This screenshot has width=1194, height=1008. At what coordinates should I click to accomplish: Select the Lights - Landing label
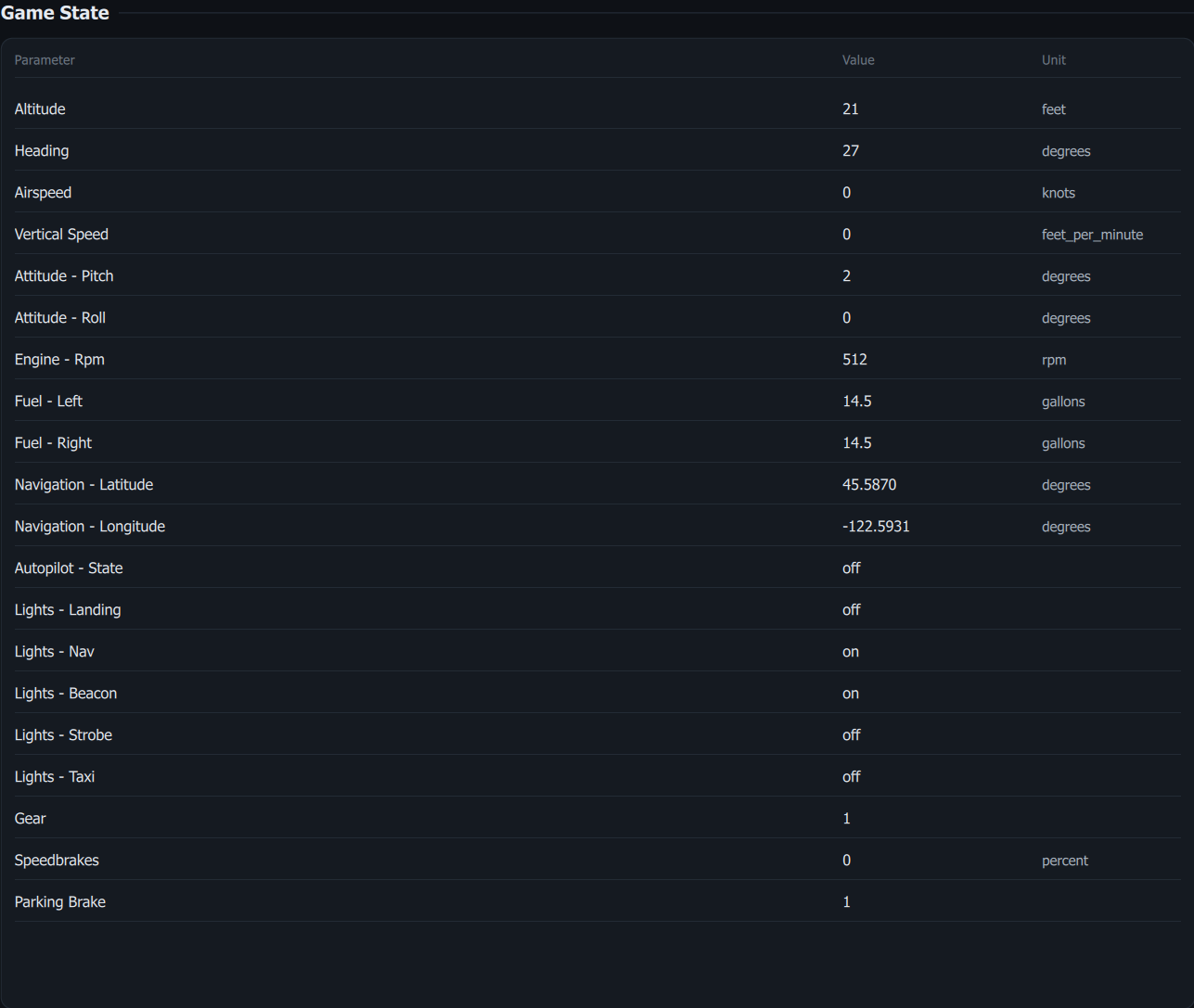point(68,610)
